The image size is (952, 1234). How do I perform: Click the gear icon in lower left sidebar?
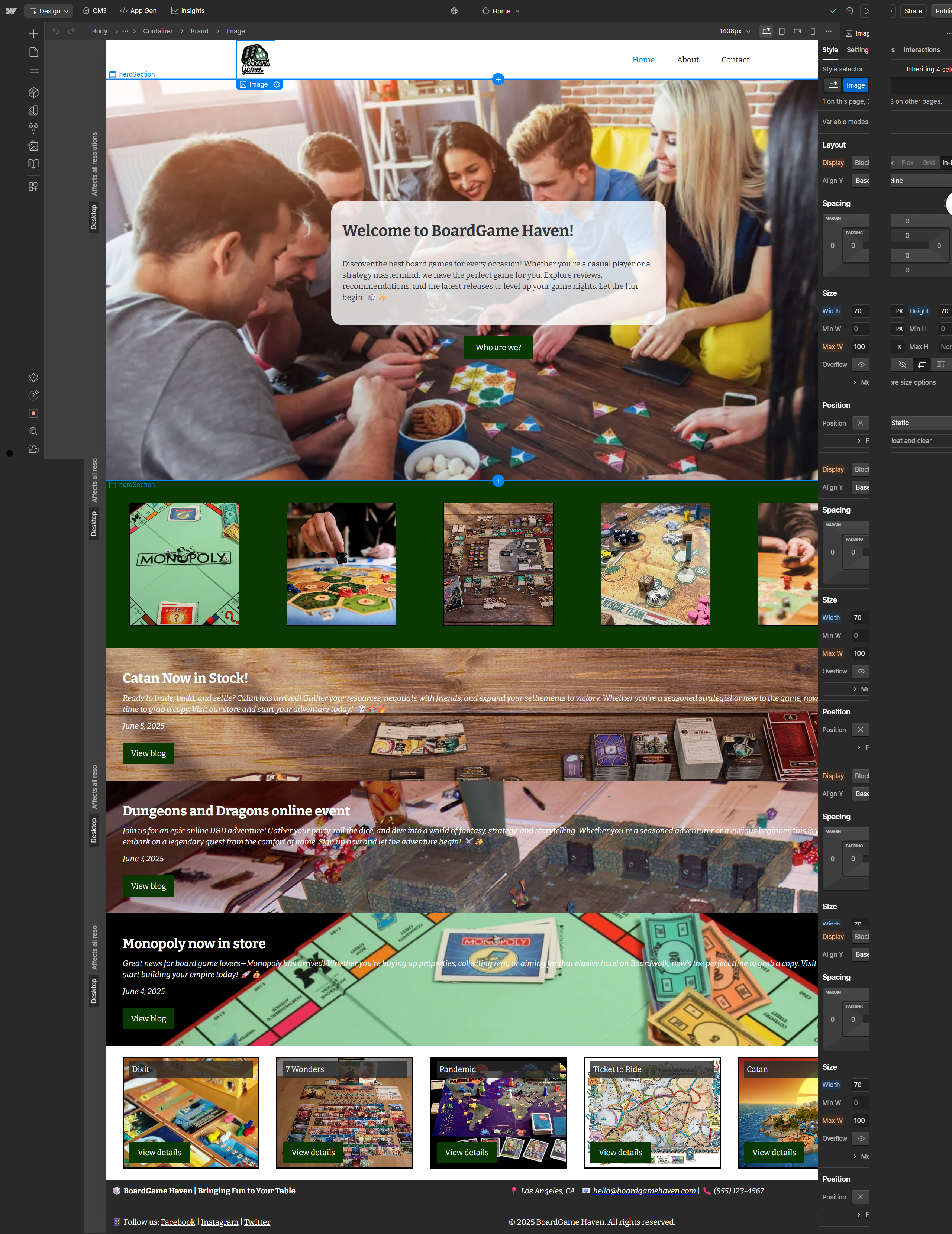point(33,377)
